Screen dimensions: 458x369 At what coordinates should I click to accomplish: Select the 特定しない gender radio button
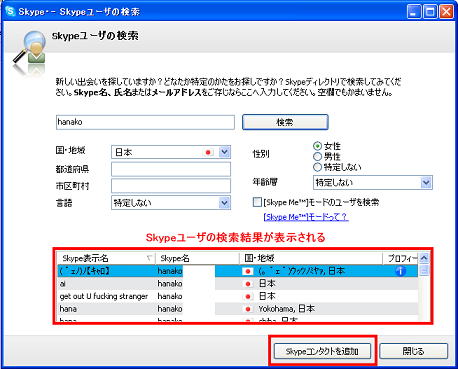317,167
